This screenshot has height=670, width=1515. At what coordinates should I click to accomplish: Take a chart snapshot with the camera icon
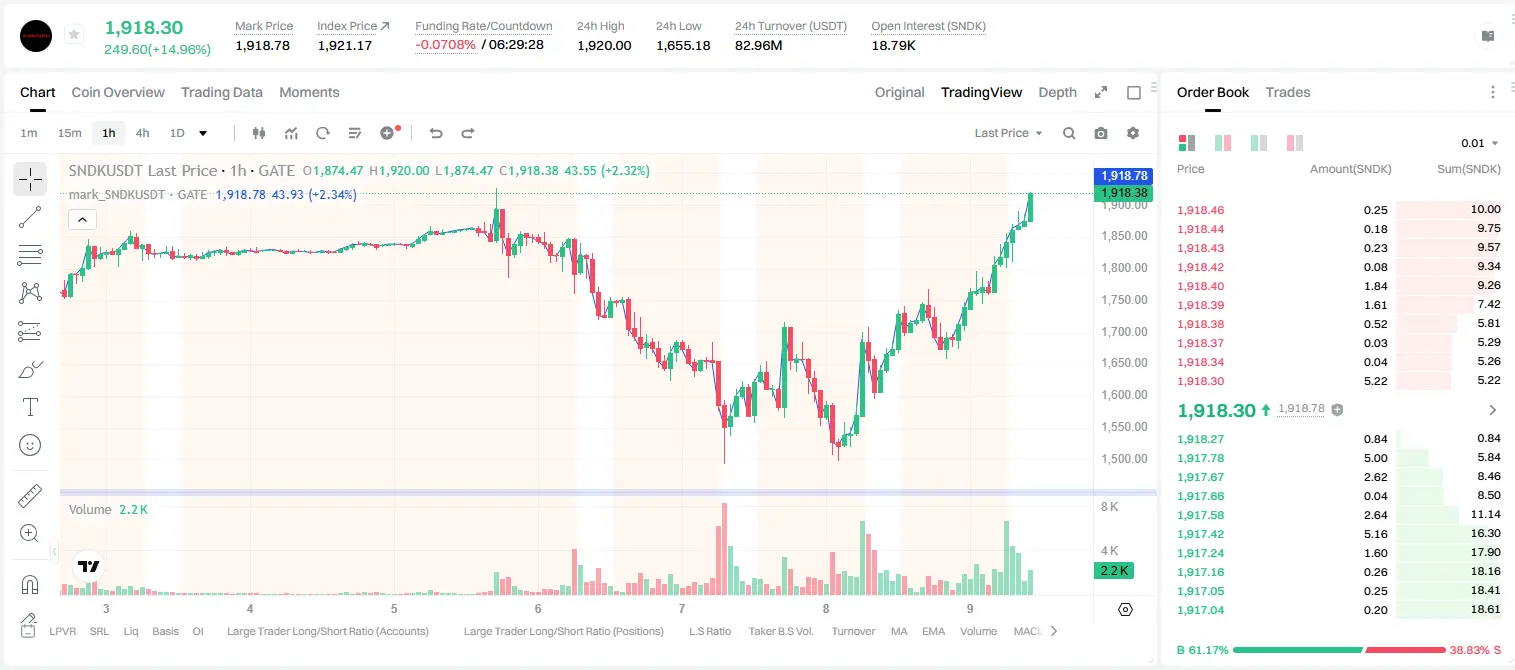click(1101, 133)
